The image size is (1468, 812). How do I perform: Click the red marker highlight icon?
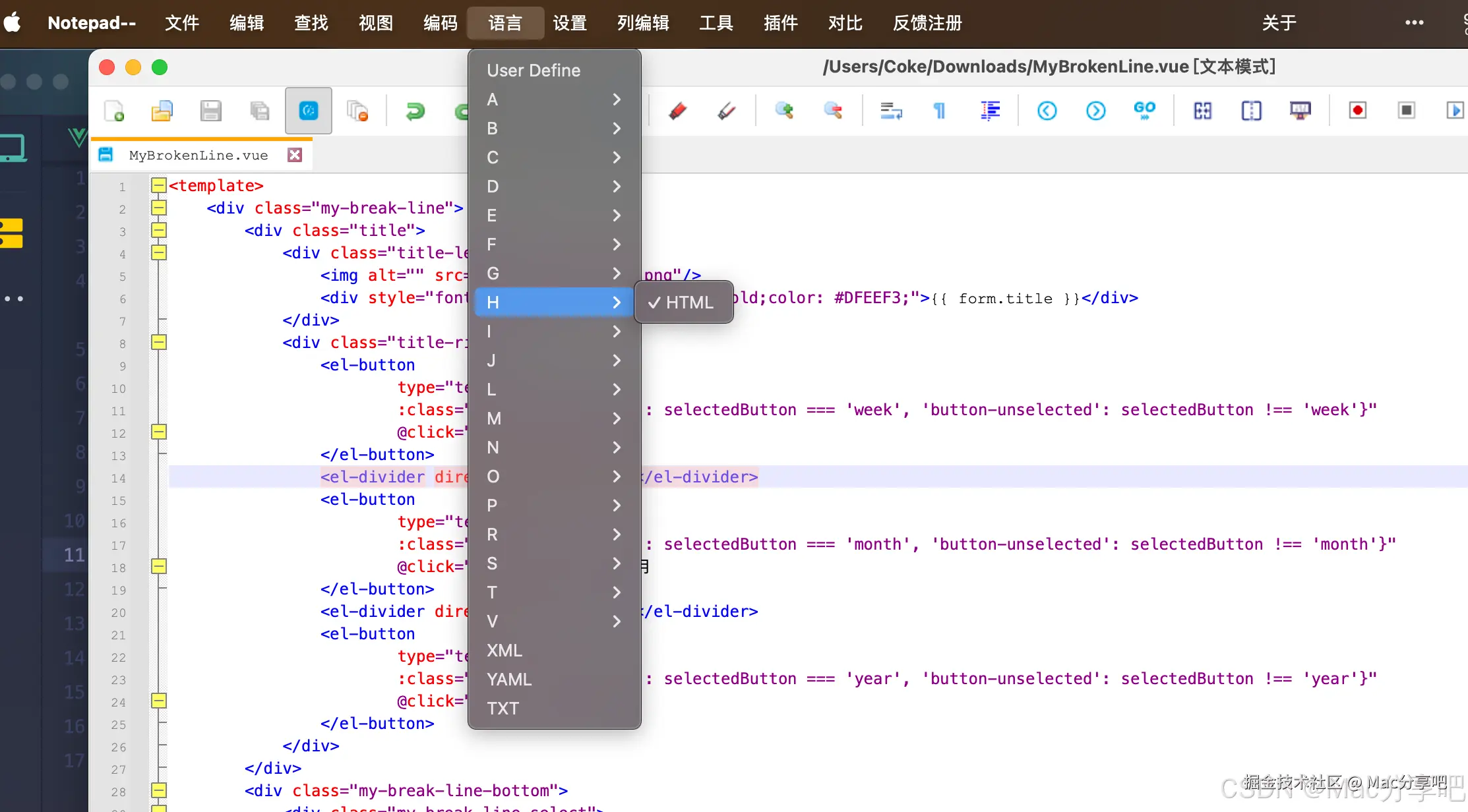click(x=677, y=111)
